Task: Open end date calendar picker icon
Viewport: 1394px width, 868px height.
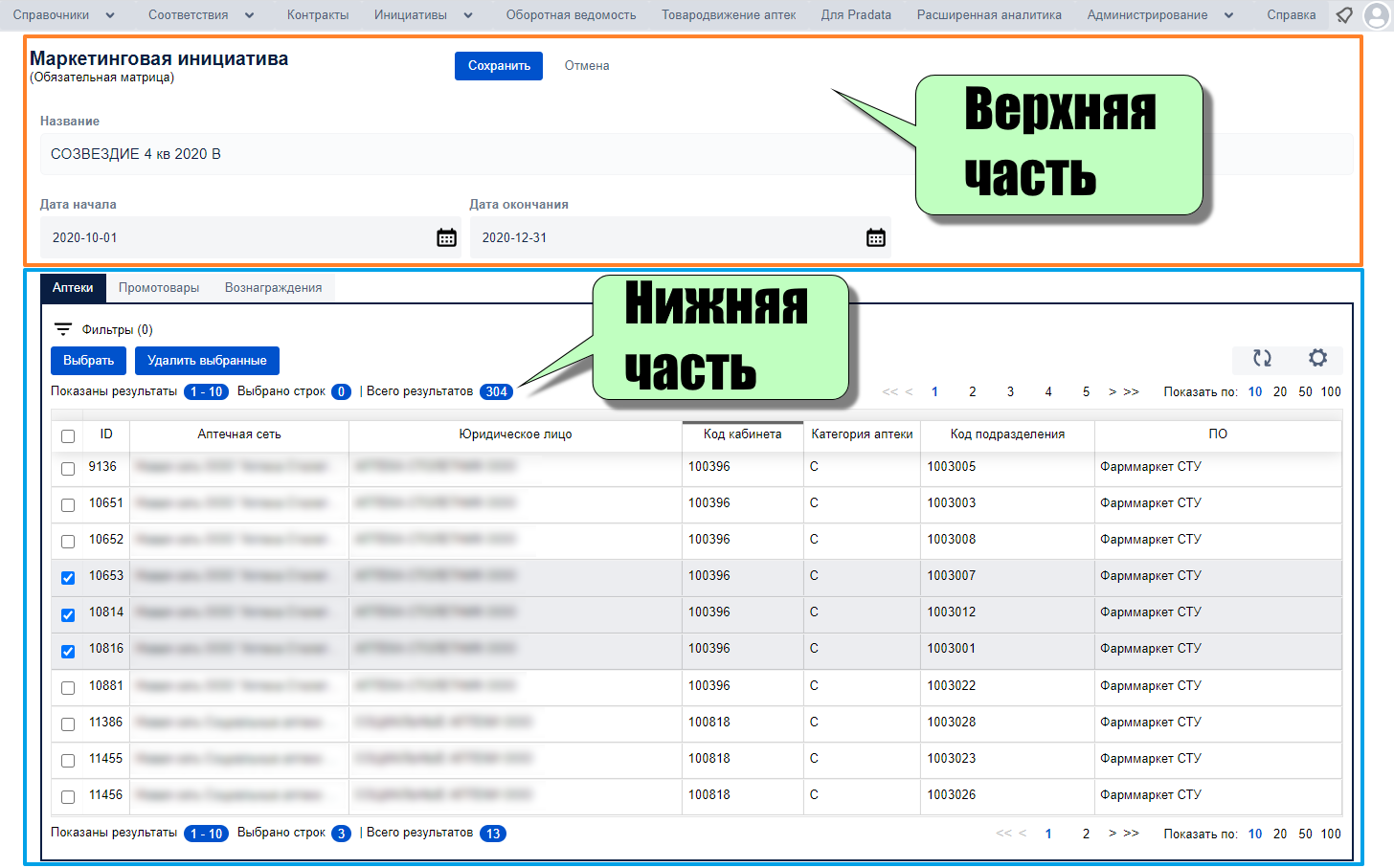Action: tap(875, 237)
